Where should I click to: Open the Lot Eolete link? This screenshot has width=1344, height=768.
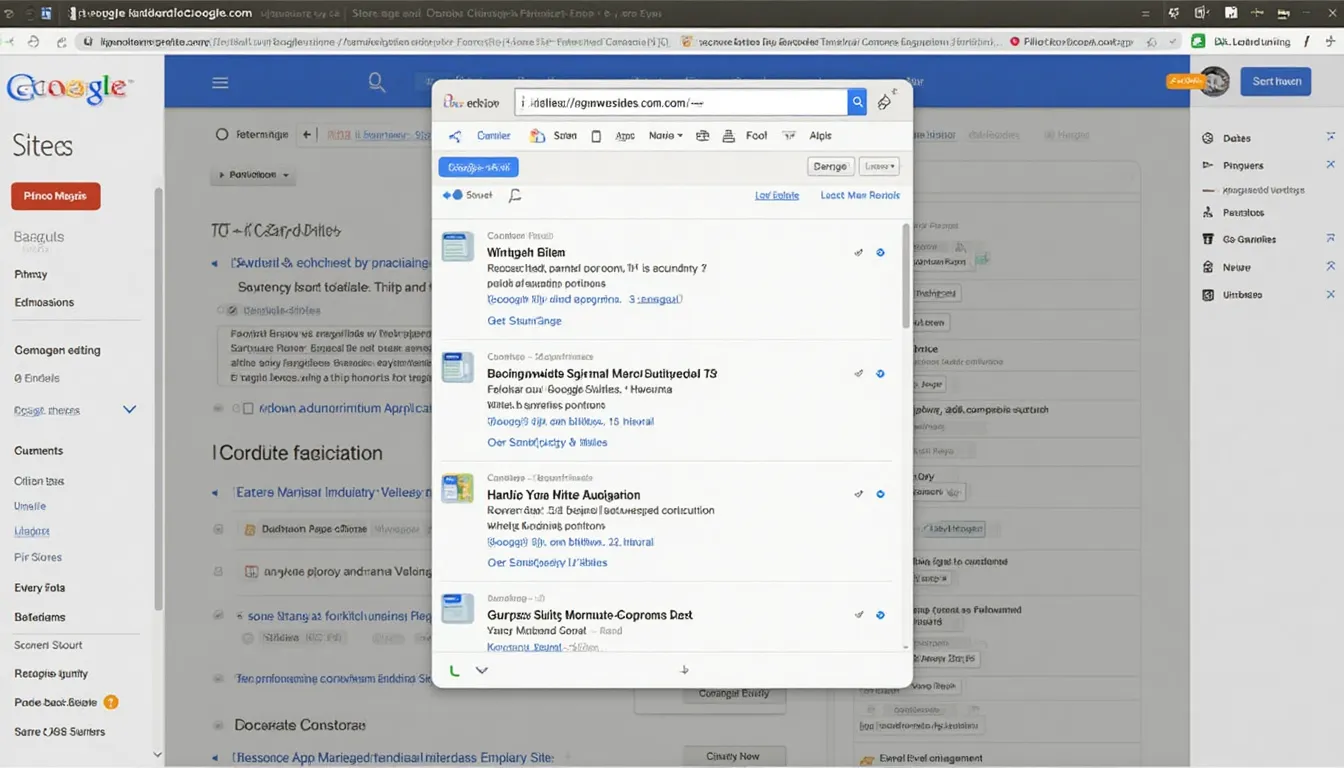coord(777,196)
